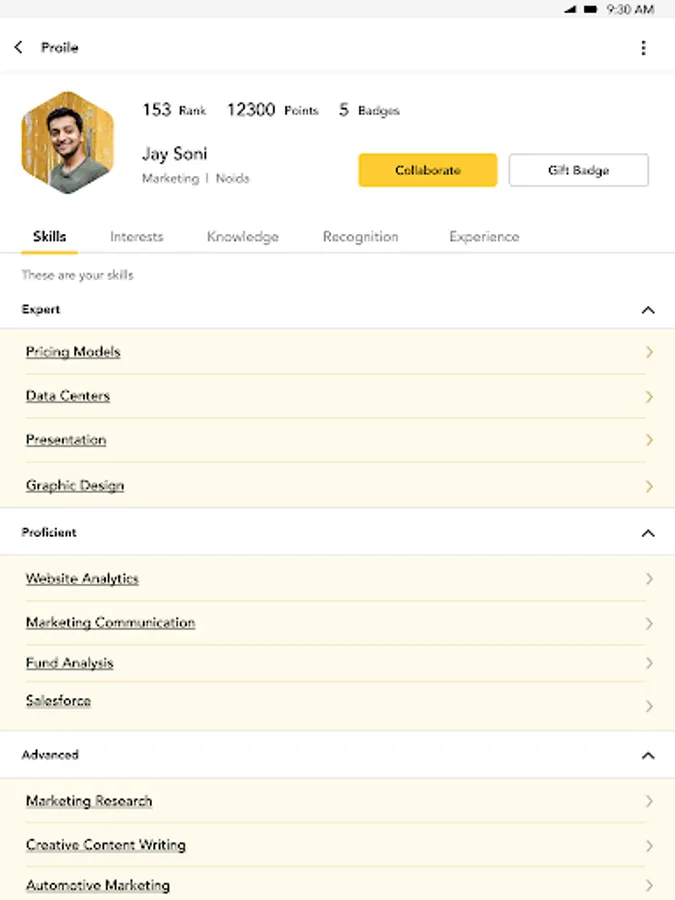
Task: Tap the chevron next to Data Centers
Action: point(649,397)
